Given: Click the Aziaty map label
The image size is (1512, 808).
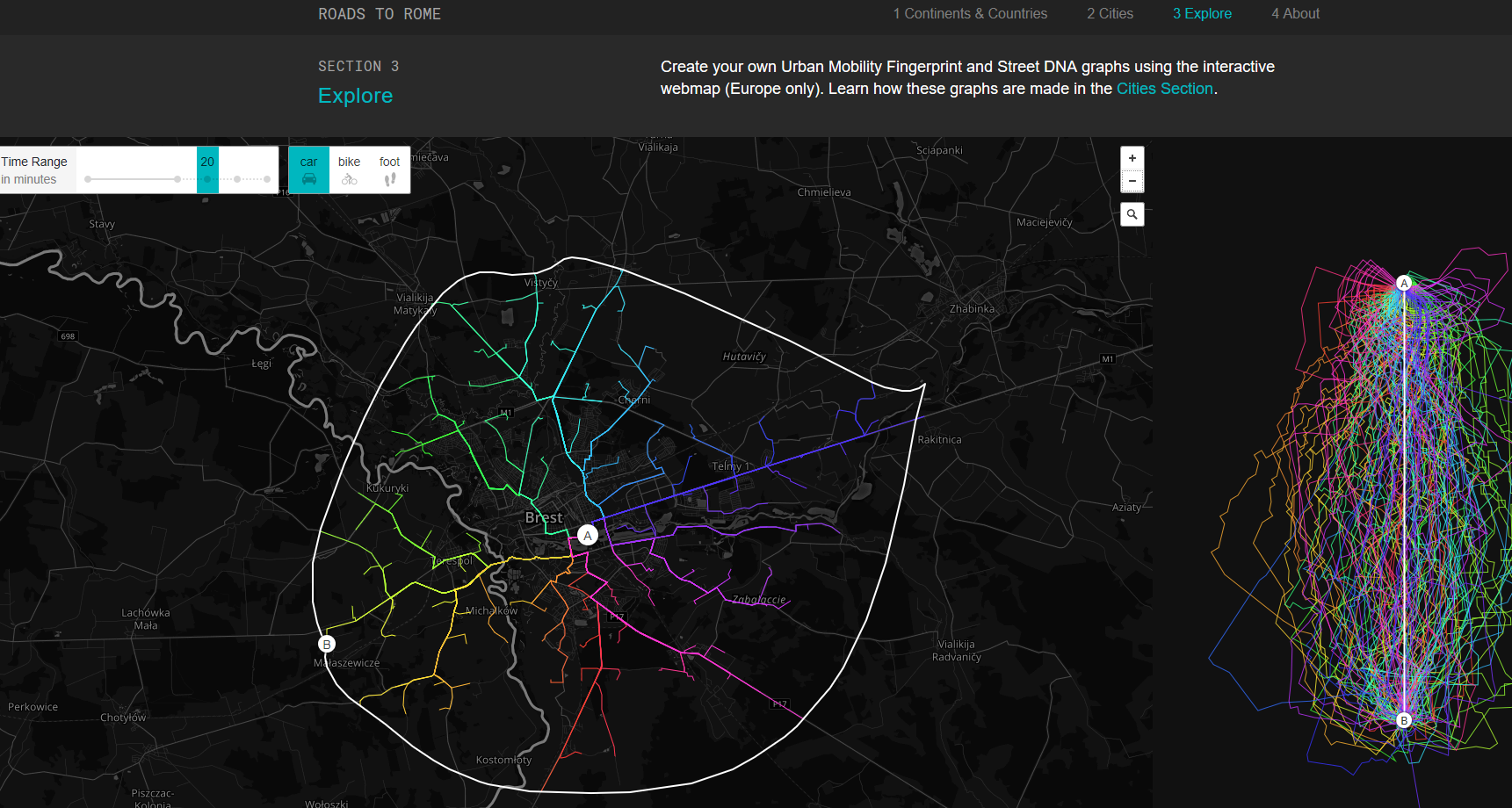Looking at the screenshot, I should click(x=1126, y=508).
